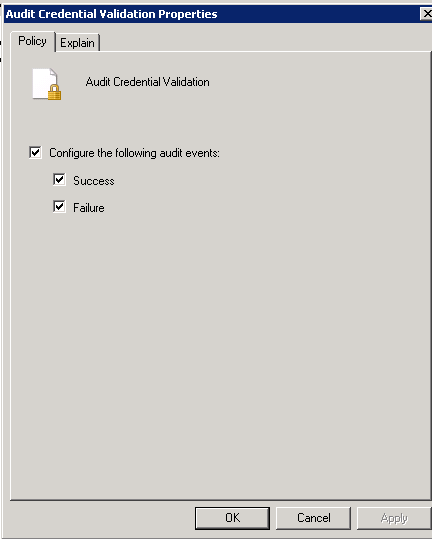Click the Success label text
Screen dimensions: 432x539
[x=94, y=181]
